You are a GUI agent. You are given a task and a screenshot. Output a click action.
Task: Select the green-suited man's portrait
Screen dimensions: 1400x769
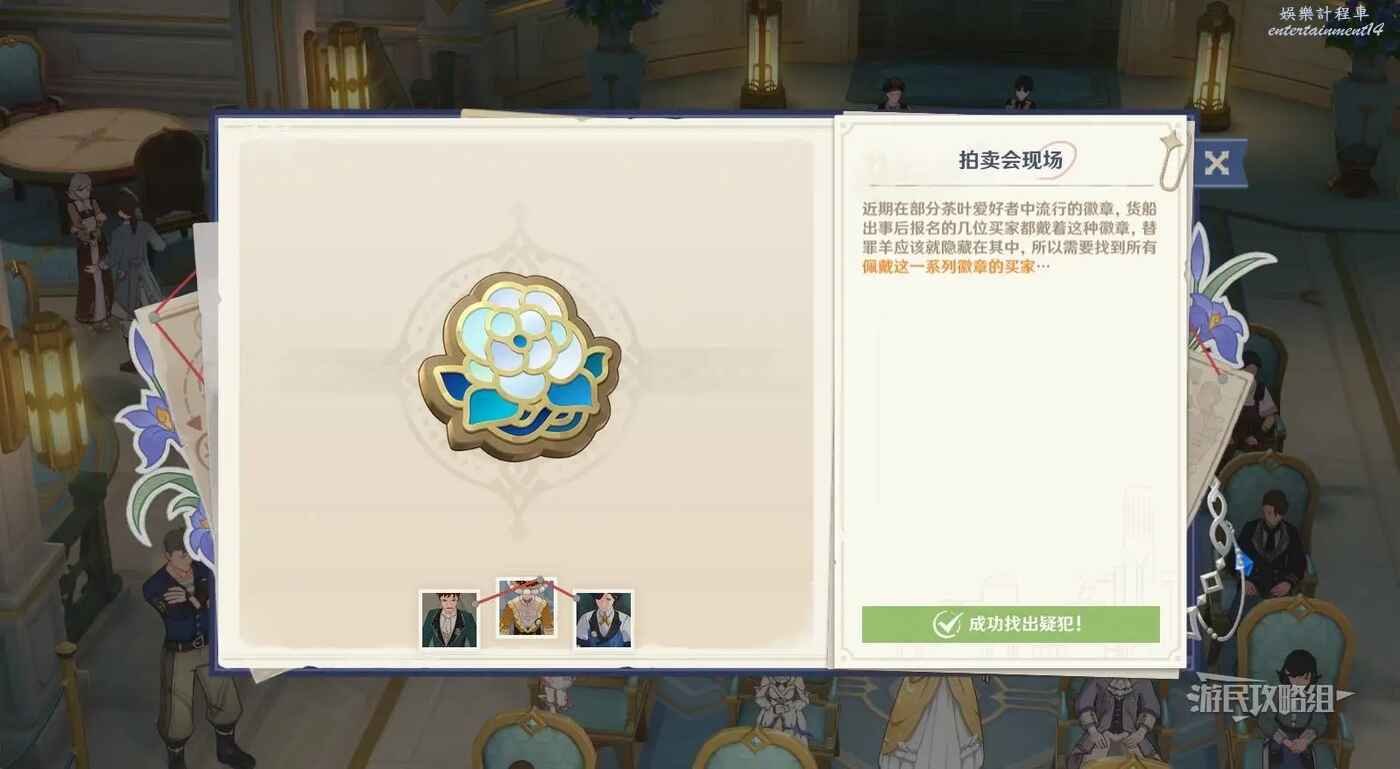[449, 619]
